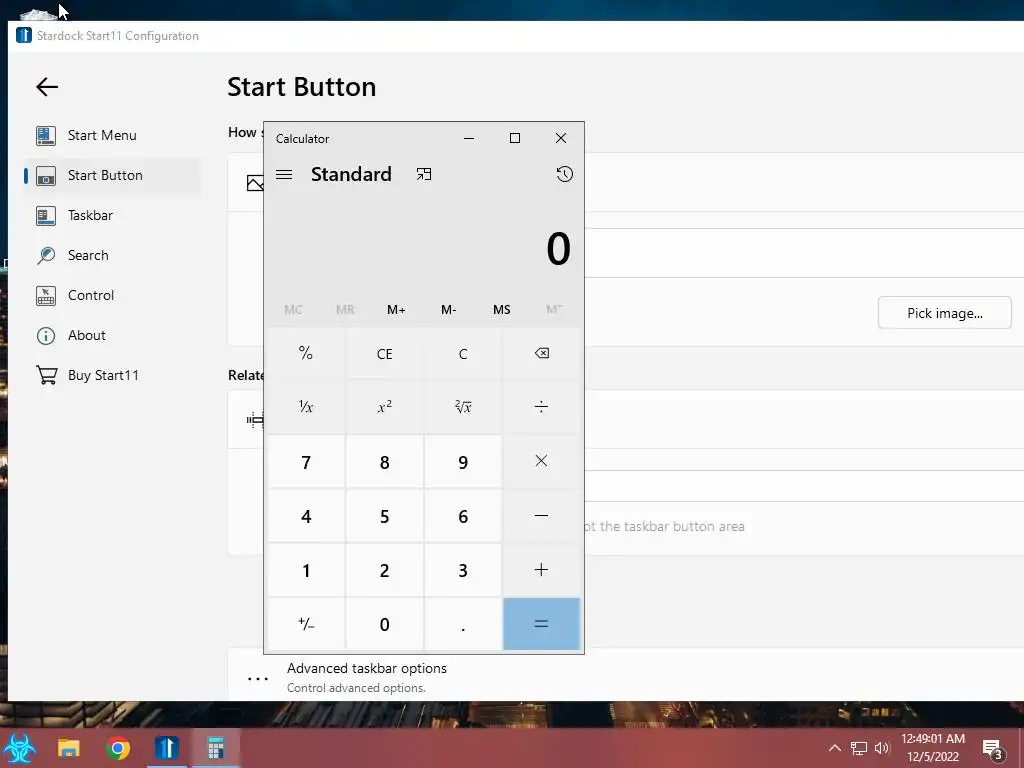The height and width of the screenshot is (768, 1024).
Task: Click the square root key
Action: [x=463, y=407]
